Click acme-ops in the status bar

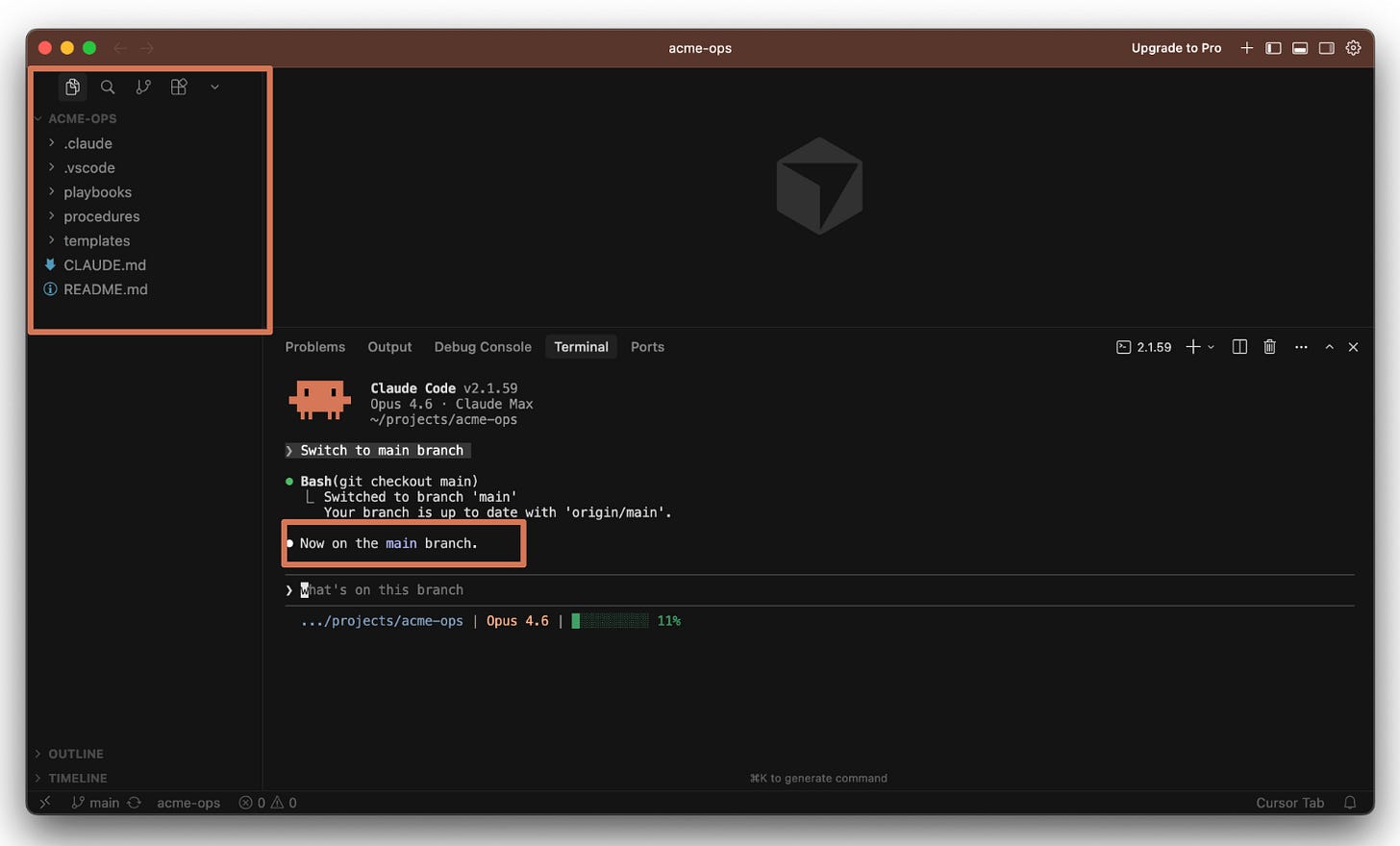pyautogui.click(x=188, y=803)
